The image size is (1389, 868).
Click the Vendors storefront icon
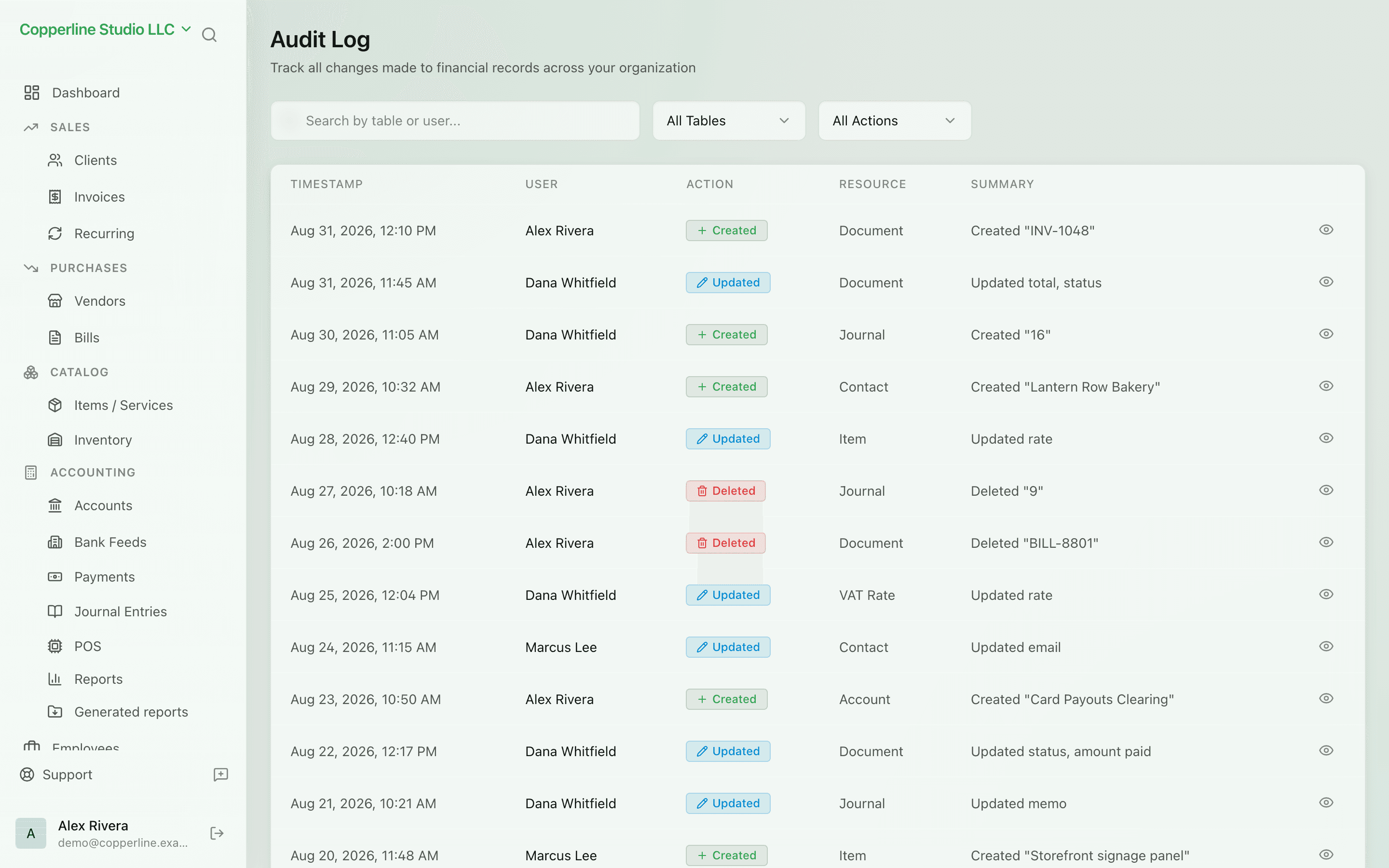point(55,301)
